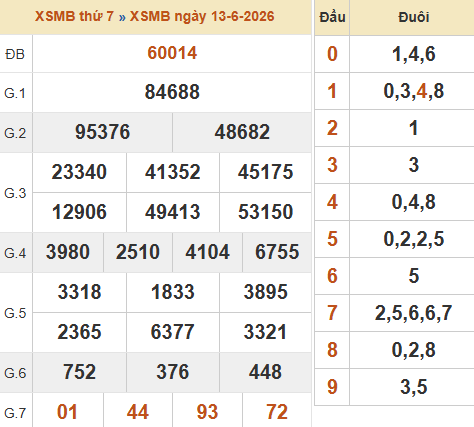Viewport: 474px width, 427px height.
Task: Select G.7 number 01
Action: 67,412
